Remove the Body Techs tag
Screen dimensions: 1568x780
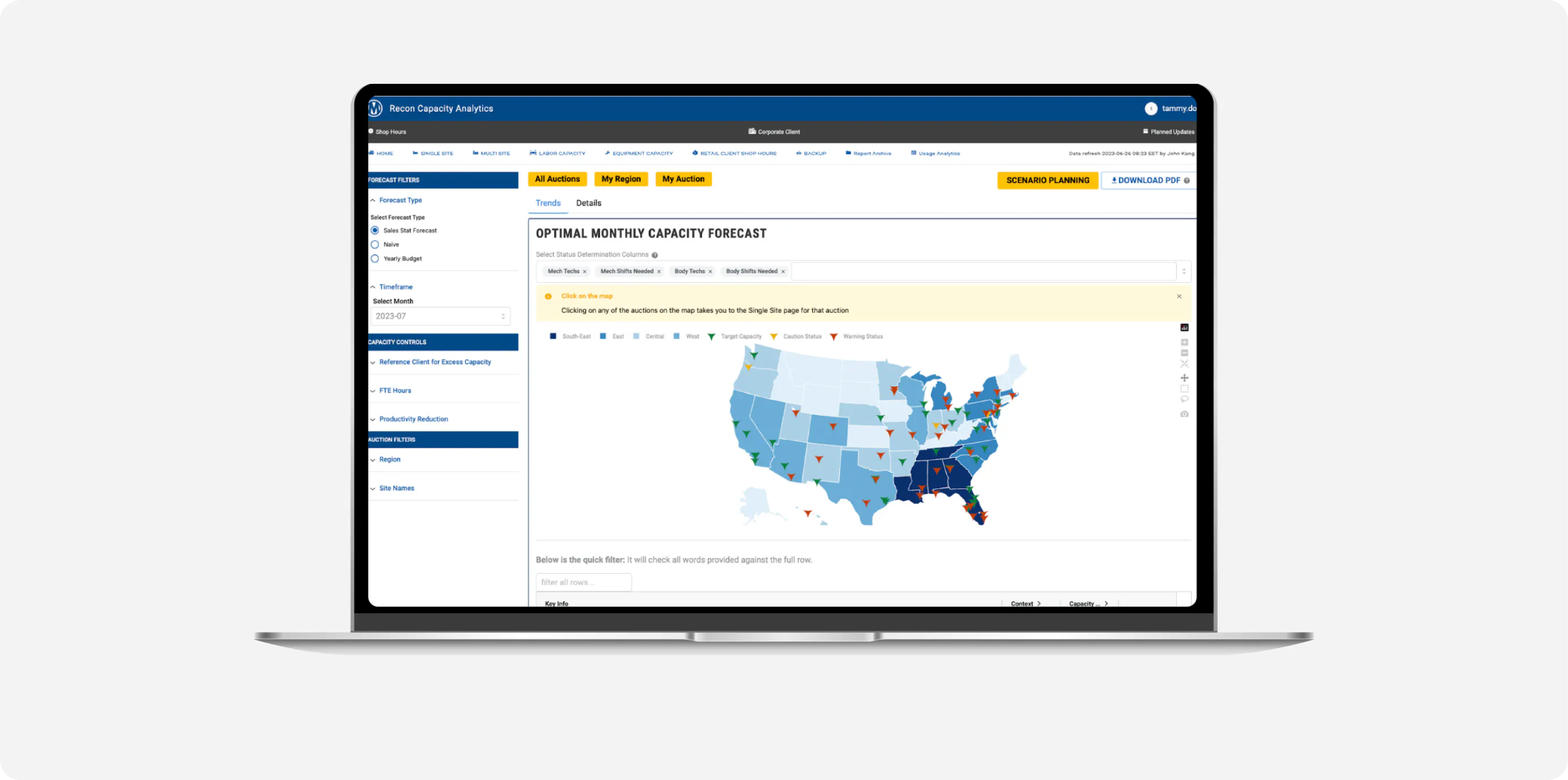(x=710, y=272)
